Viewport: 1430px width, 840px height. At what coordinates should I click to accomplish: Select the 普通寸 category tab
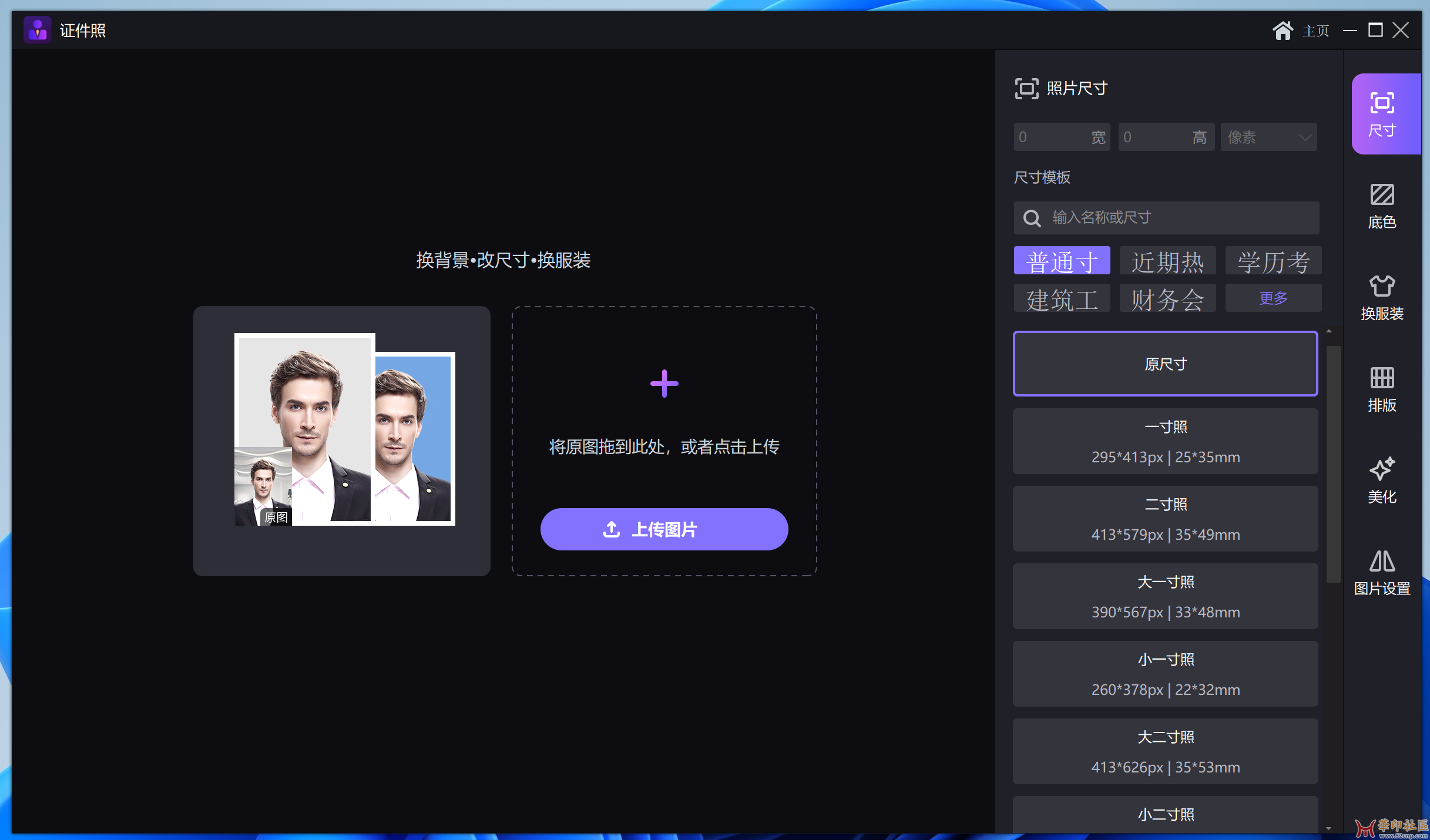(1062, 261)
